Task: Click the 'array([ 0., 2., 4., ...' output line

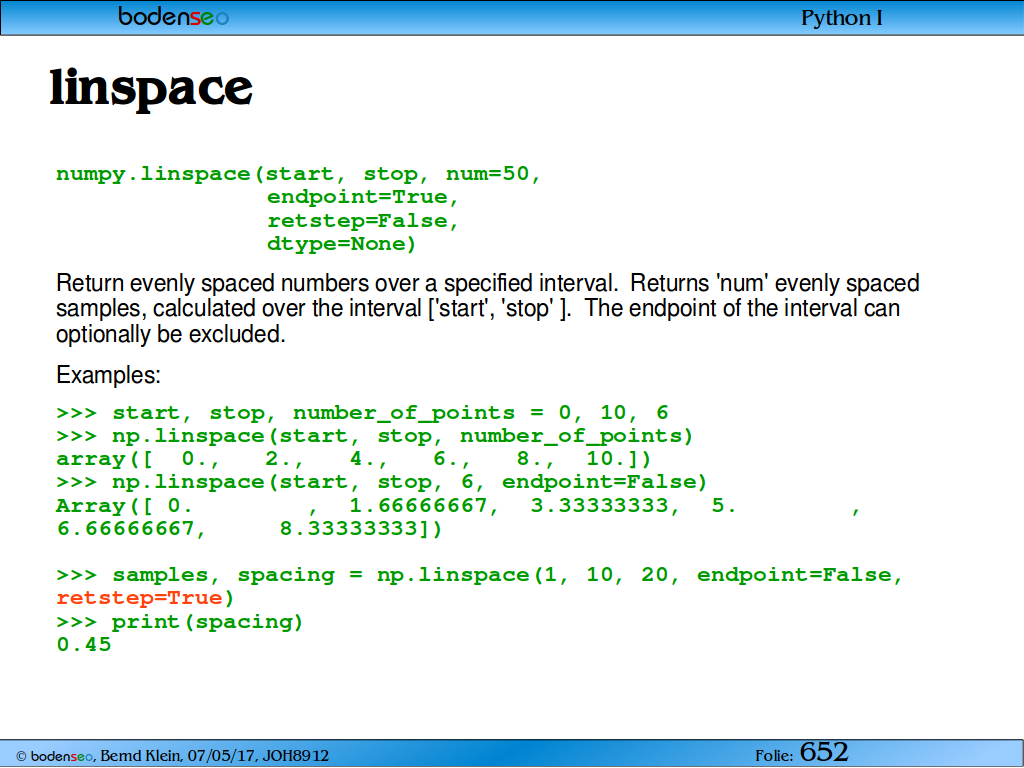Action: (x=353, y=459)
